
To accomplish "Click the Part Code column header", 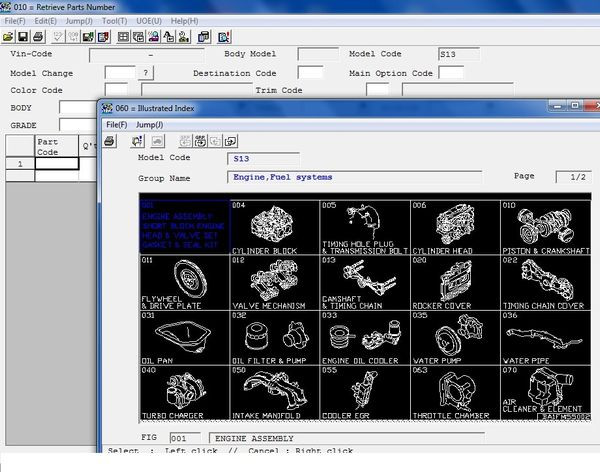I will 56,146.
